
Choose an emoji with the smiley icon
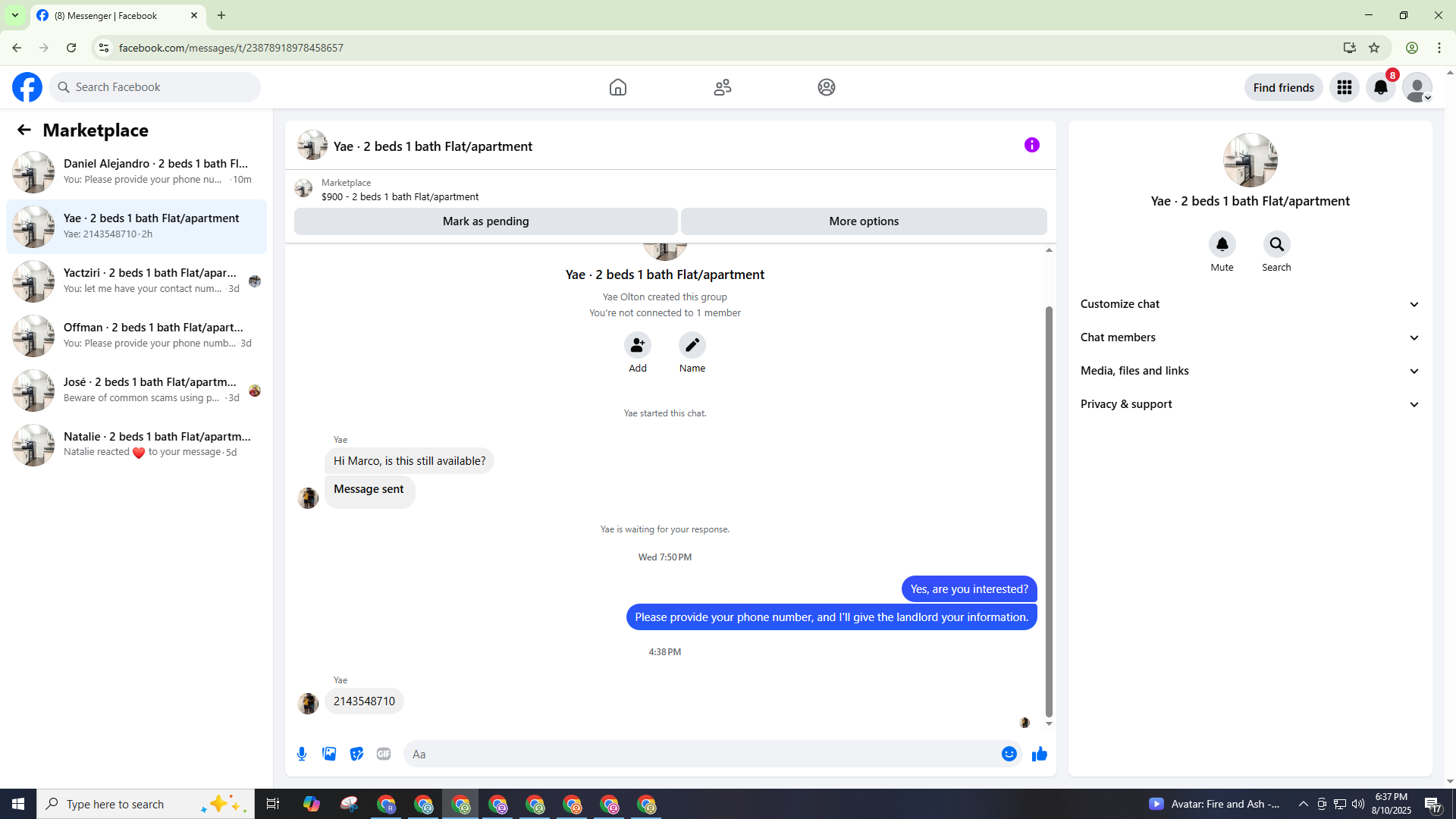tap(1009, 754)
